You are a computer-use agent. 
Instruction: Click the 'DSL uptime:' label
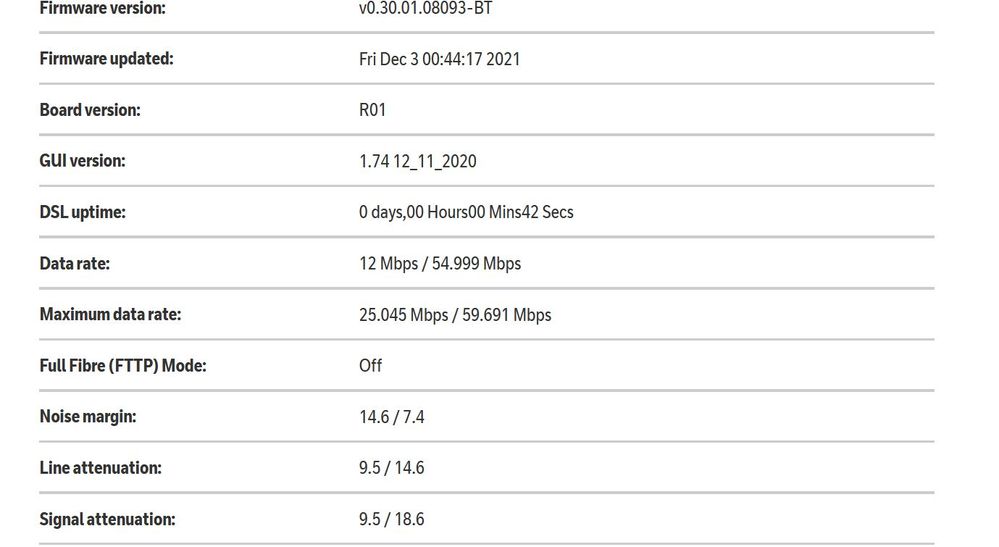(x=82, y=212)
